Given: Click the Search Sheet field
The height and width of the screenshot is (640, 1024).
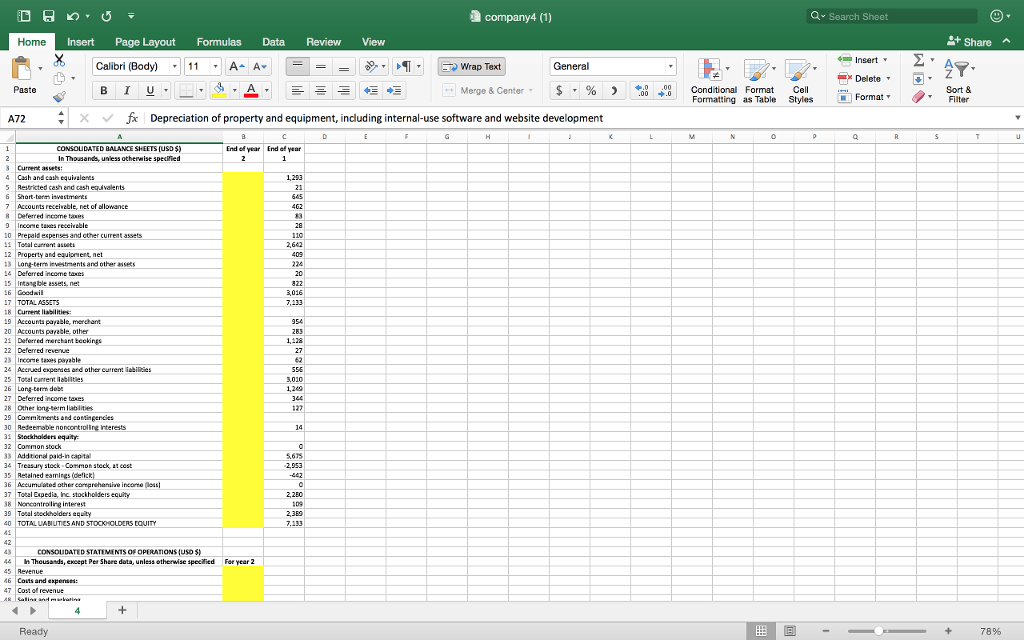Looking at the screenshot, I should pyautogui.click(x=892, y=16).
